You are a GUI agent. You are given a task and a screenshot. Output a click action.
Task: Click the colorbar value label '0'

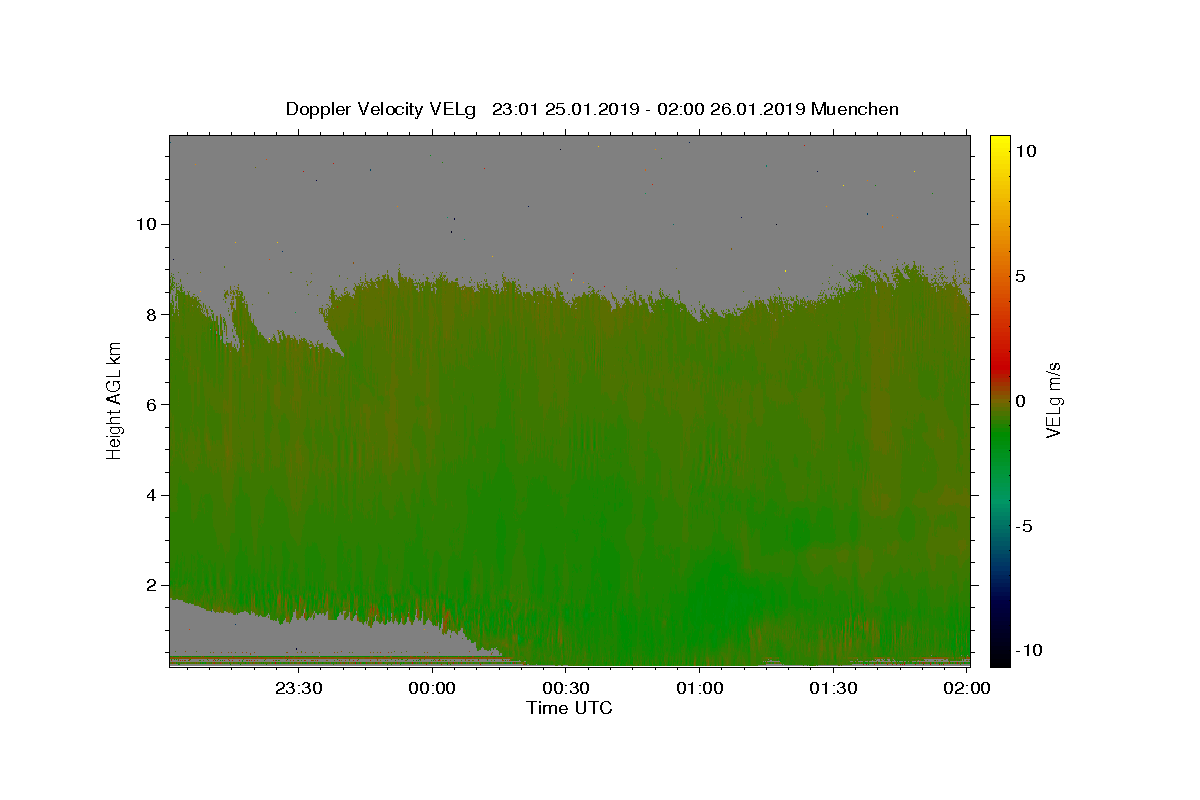(1019, 401)
